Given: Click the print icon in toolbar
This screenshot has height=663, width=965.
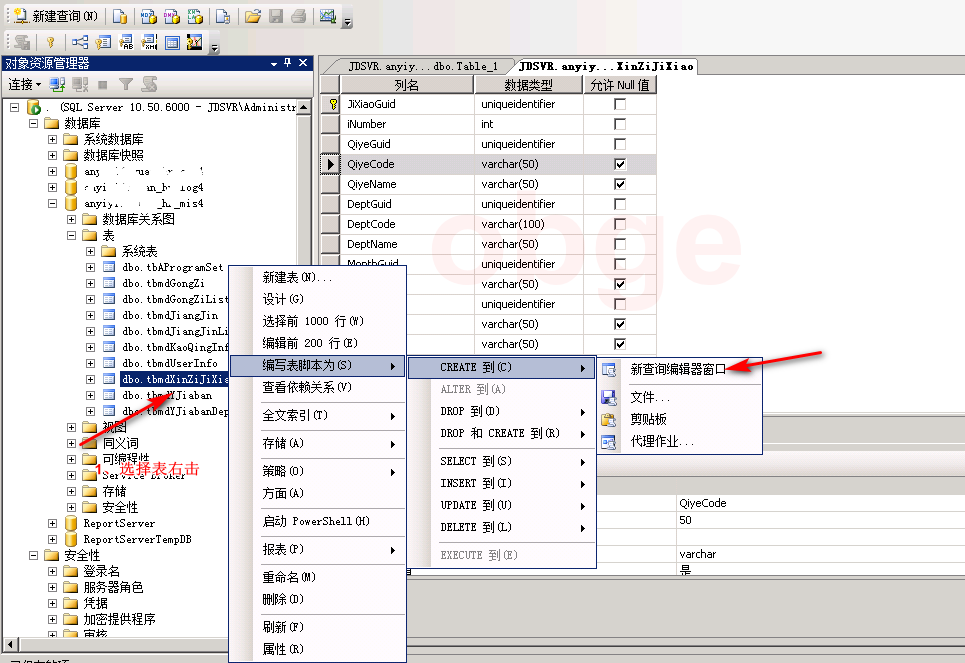Looking at the screenshot, I should tap(298, 16).
